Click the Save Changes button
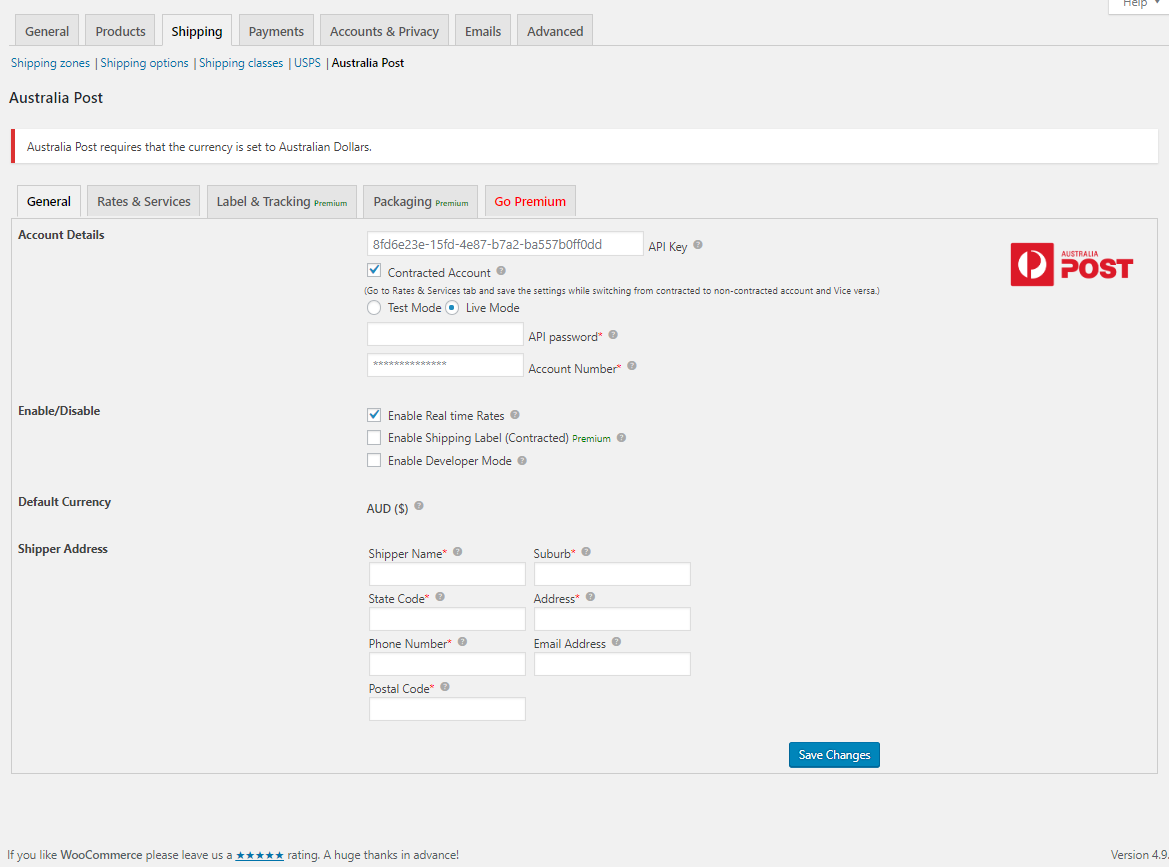This screenshot has height=867, width=1169. tap(834, 754)
